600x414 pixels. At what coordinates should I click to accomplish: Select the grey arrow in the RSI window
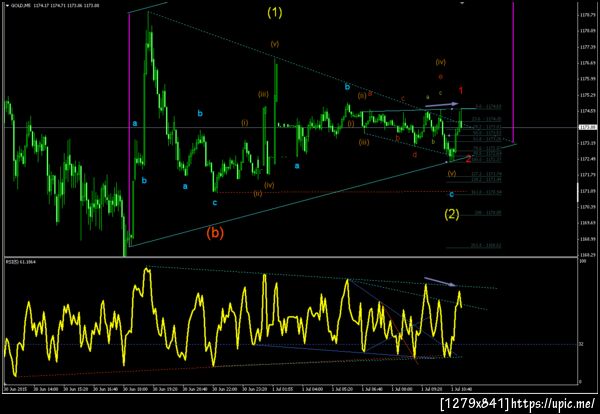(440, 281)
